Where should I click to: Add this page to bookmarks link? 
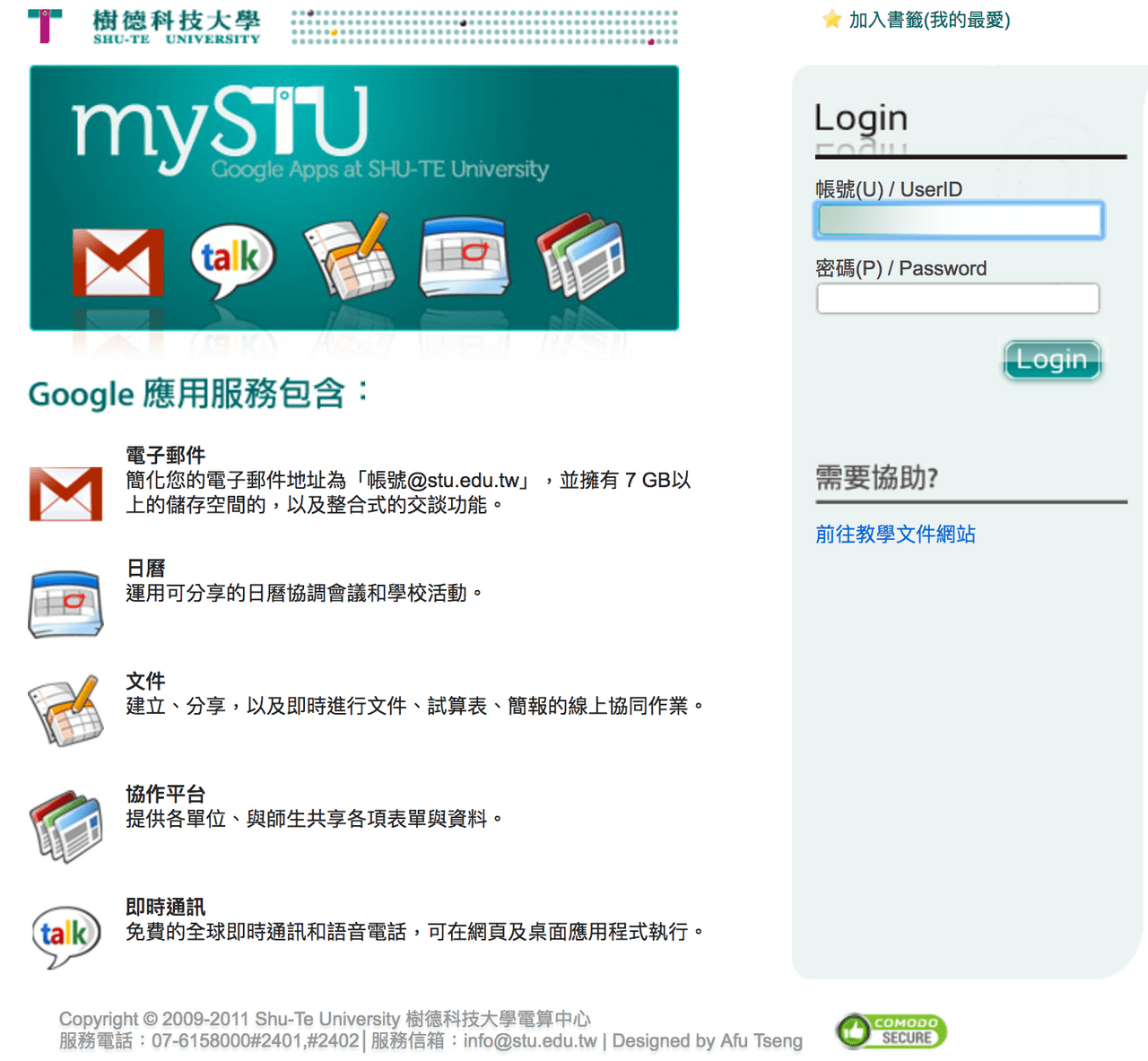point(929,20)
